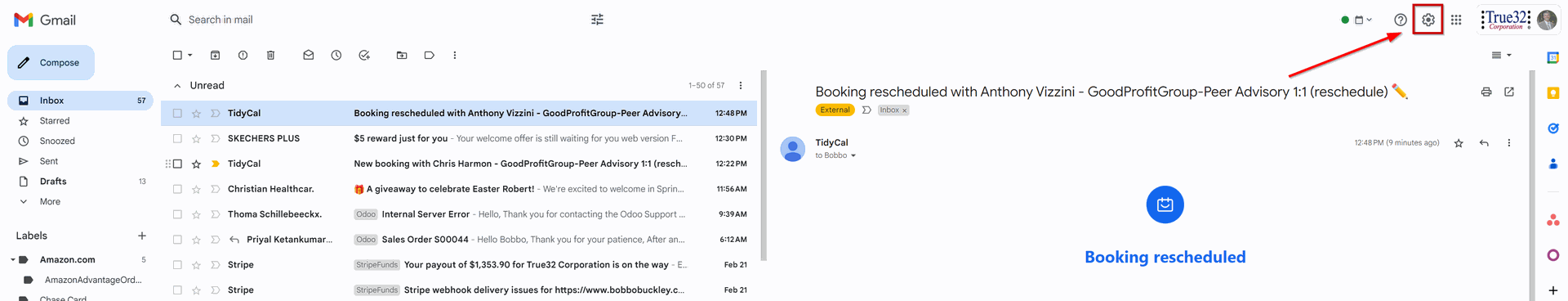Star the TidyCal 12:22 PM email
Image resolution: width=1568 pixels, height=301 pixels.
(196, 164)
